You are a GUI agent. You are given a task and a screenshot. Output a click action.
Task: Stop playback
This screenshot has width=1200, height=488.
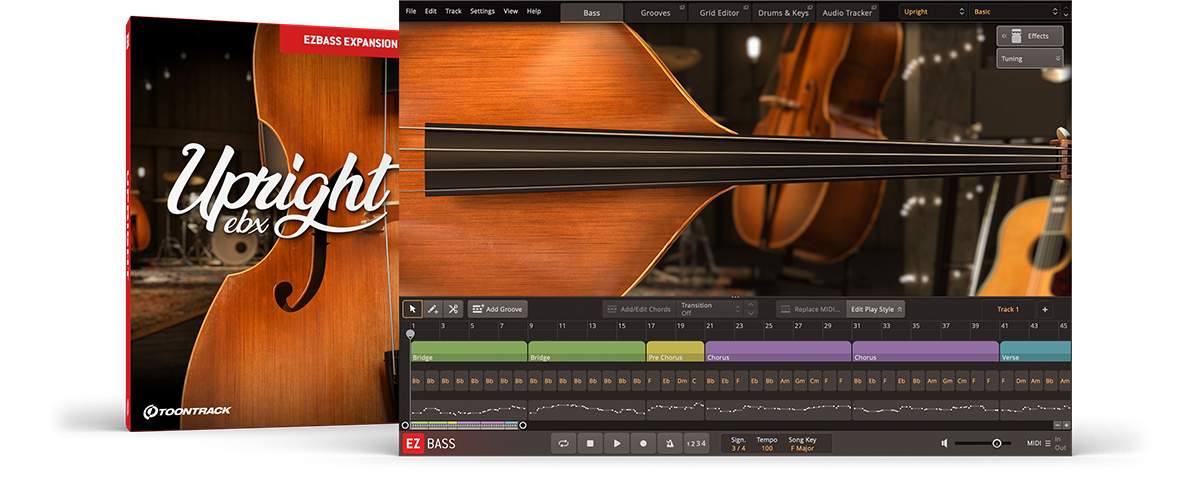coord(591,443)
